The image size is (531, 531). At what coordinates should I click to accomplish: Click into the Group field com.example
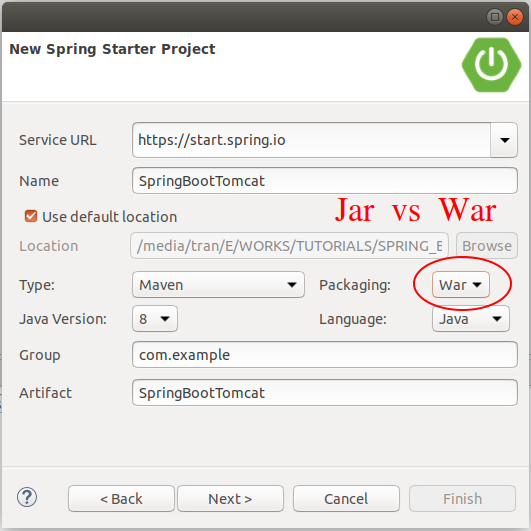point(325,355)
